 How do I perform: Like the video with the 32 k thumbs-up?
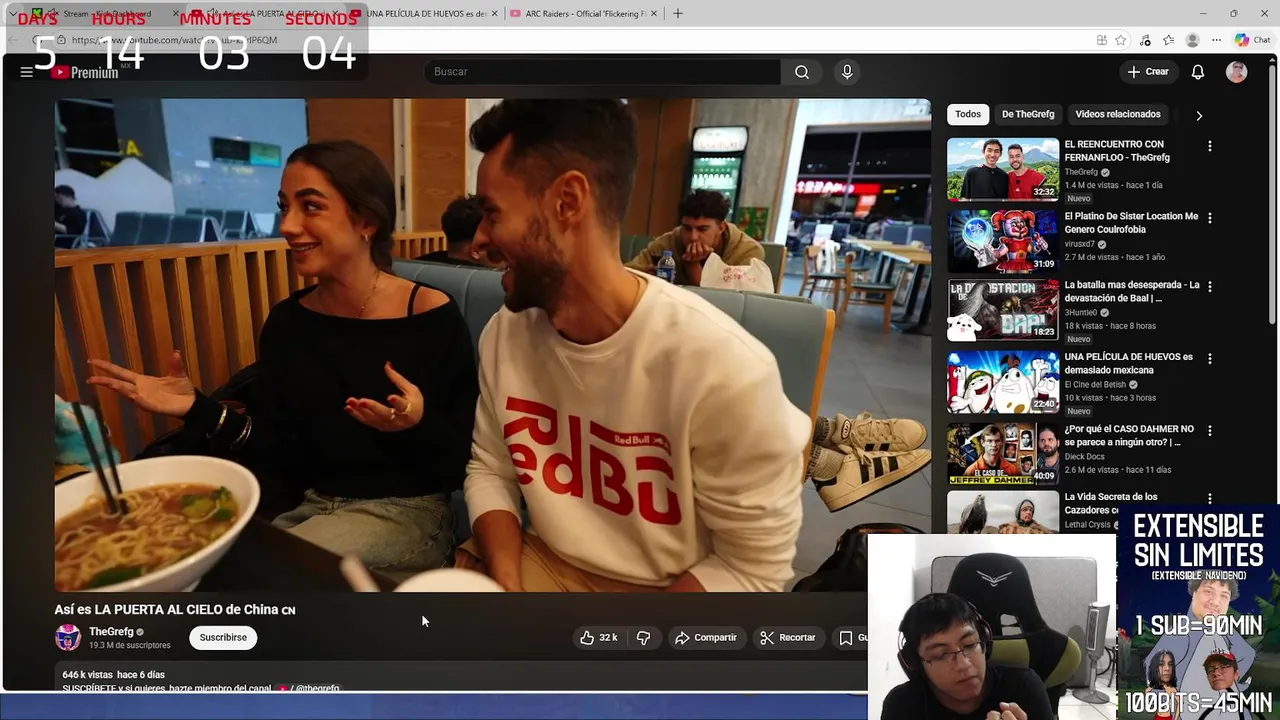[598, 637]
